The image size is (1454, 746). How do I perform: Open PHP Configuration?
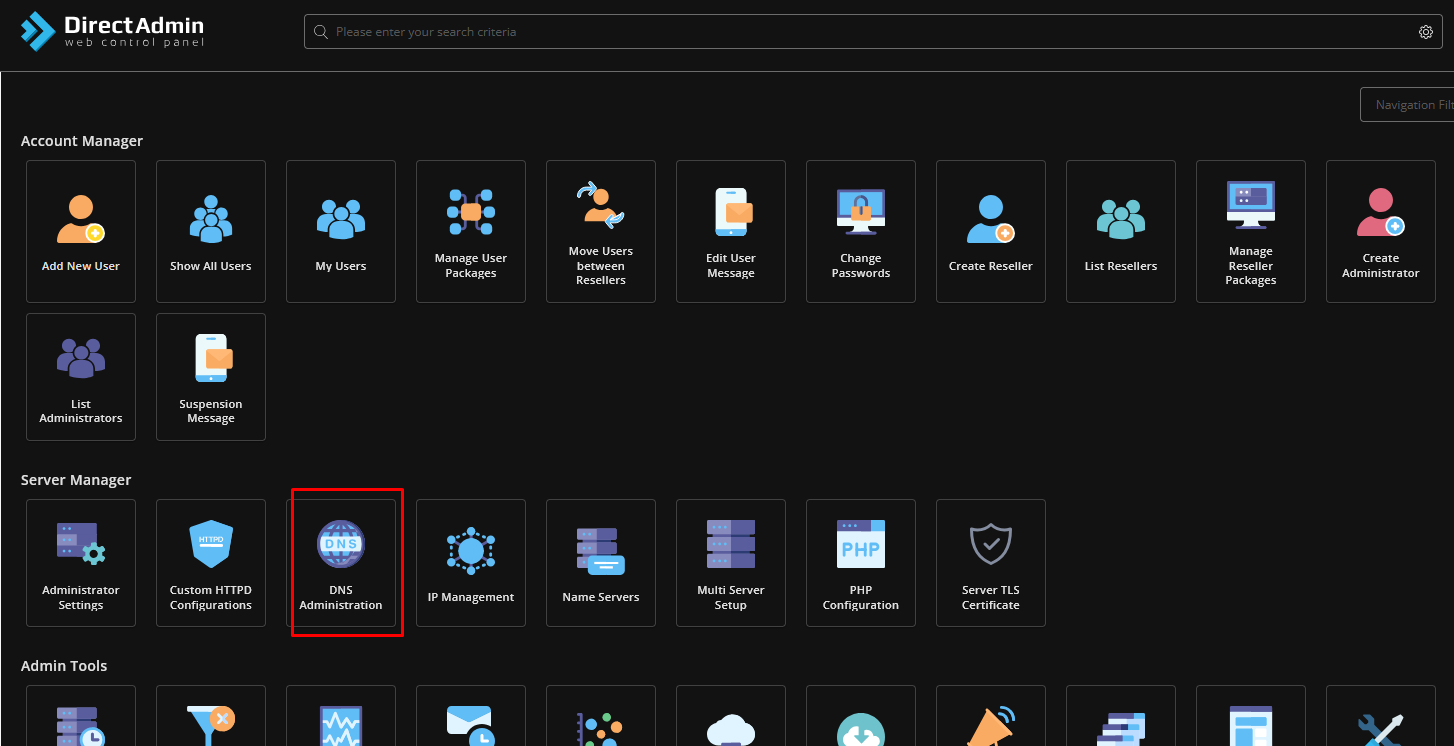point(861,563)
